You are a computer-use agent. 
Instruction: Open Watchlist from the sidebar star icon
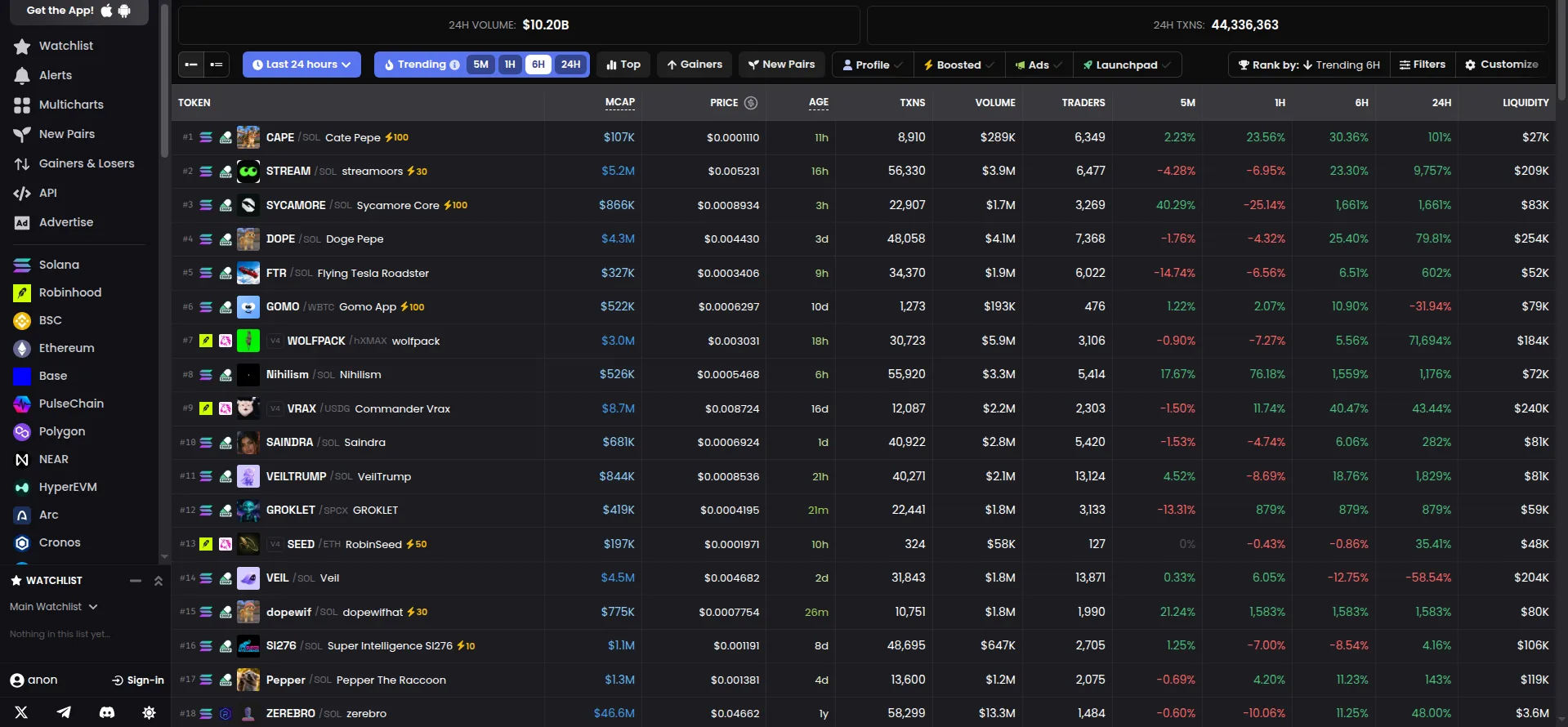pos(22,47)
